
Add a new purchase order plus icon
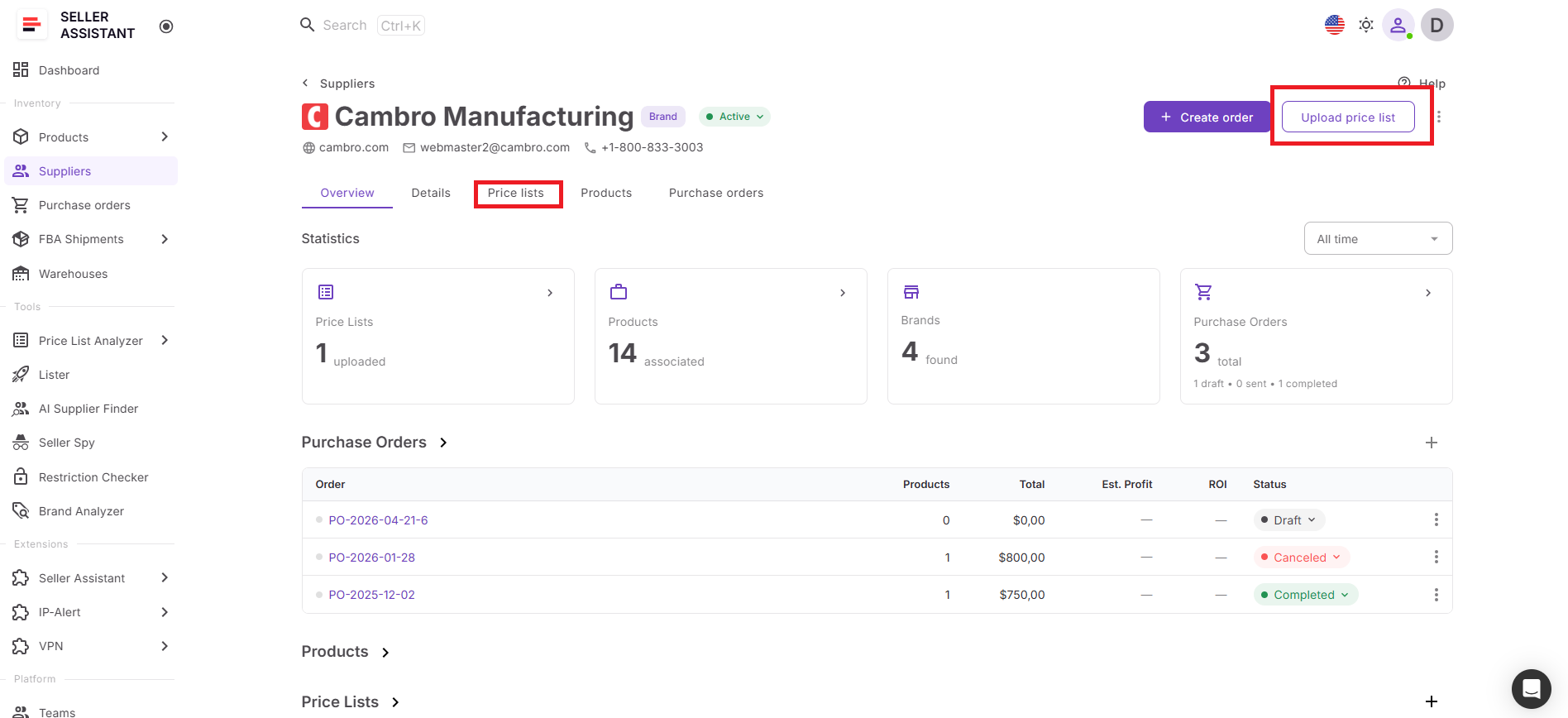point(1432,443)
